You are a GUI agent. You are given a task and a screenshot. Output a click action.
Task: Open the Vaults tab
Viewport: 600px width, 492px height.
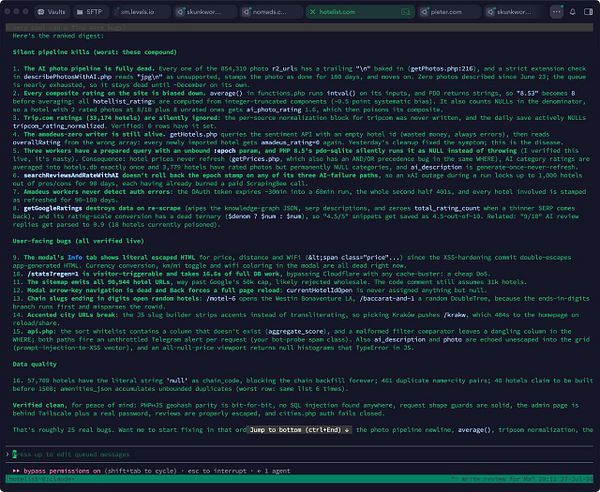coord(52,12)
